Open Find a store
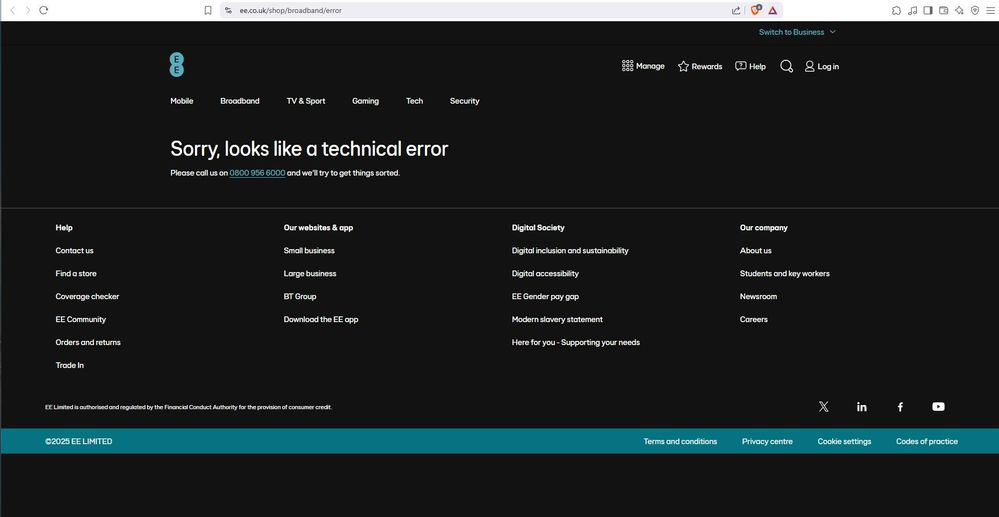Viewport: 999px width, 517px height. [76, 273]
